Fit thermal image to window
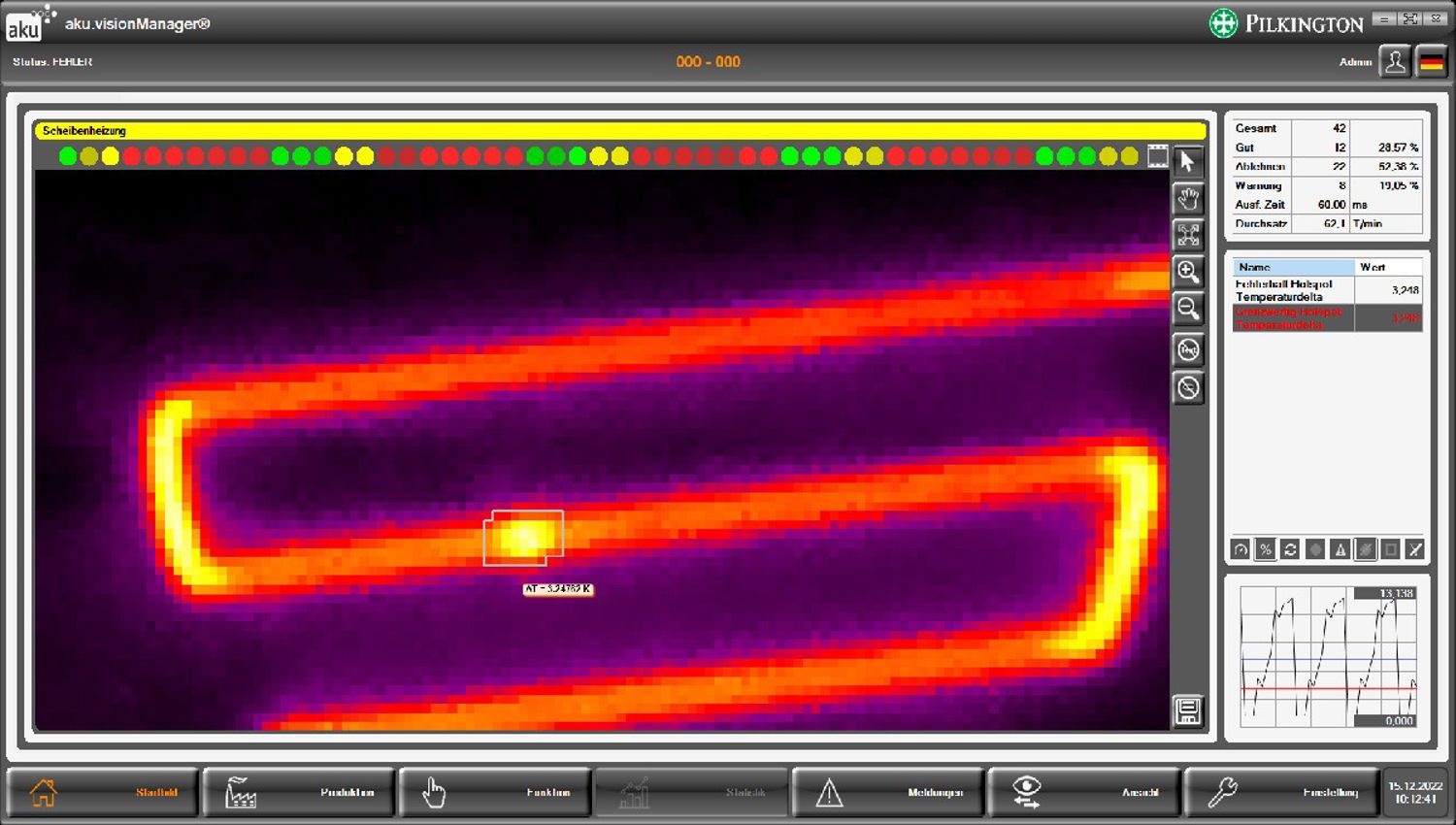 [1187, 235]
